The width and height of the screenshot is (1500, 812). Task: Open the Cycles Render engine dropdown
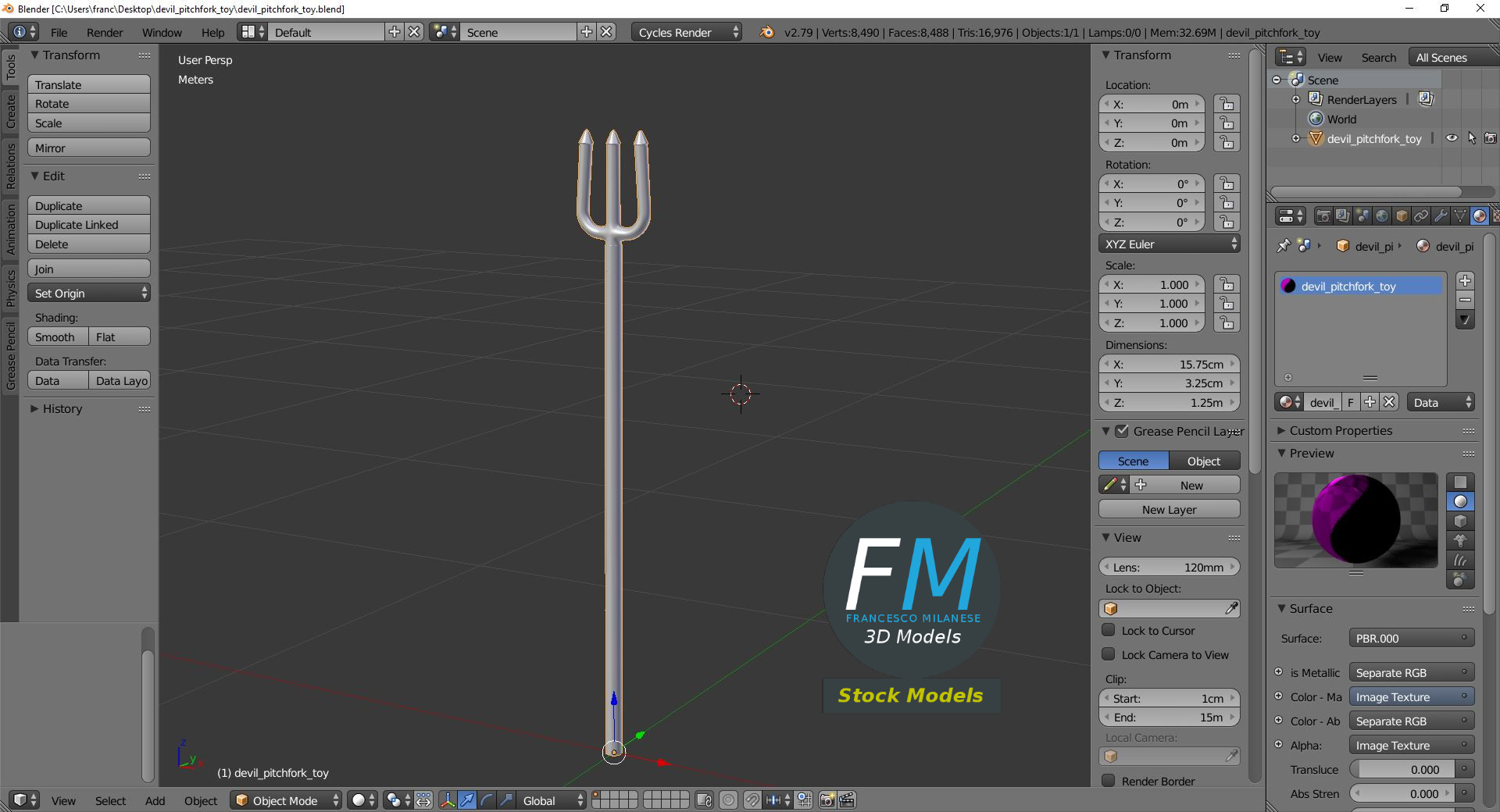(x=687, y=32)
